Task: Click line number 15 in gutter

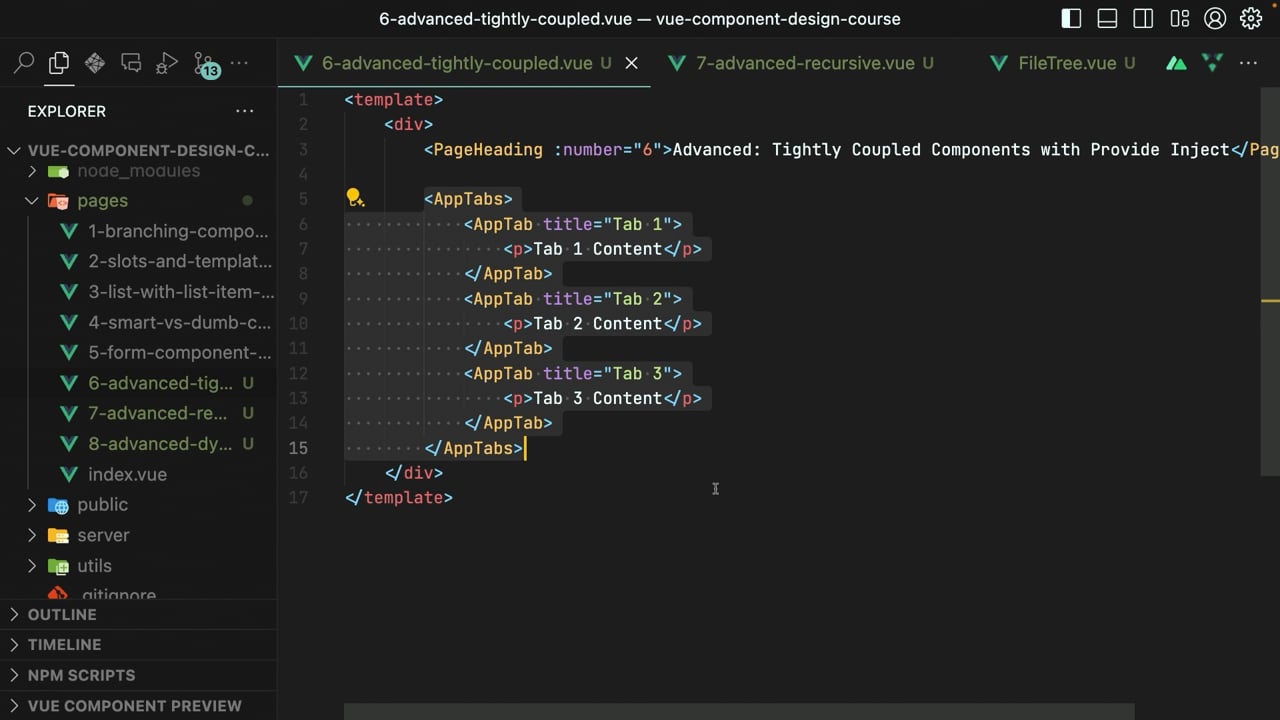Action: [298, 448]
